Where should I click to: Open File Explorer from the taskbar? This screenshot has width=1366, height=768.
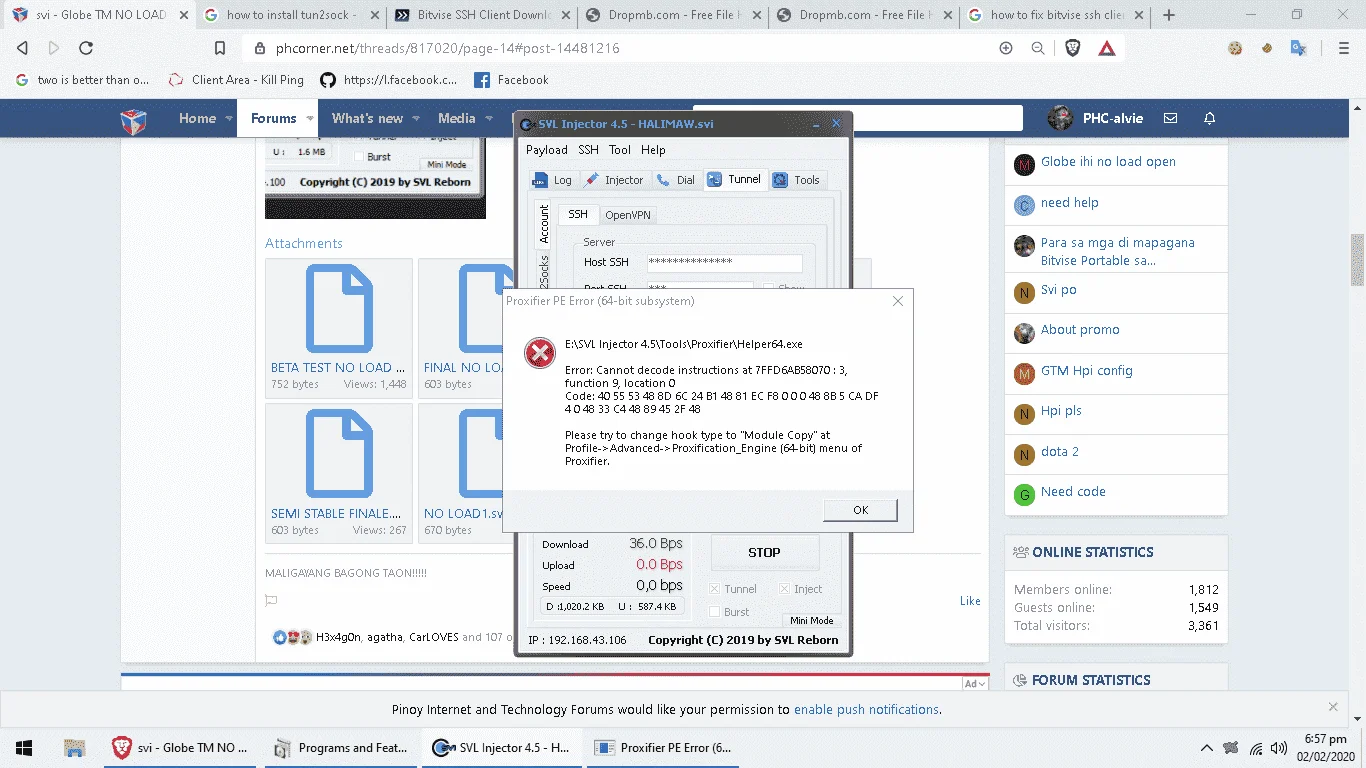click(x=74, y=748)
